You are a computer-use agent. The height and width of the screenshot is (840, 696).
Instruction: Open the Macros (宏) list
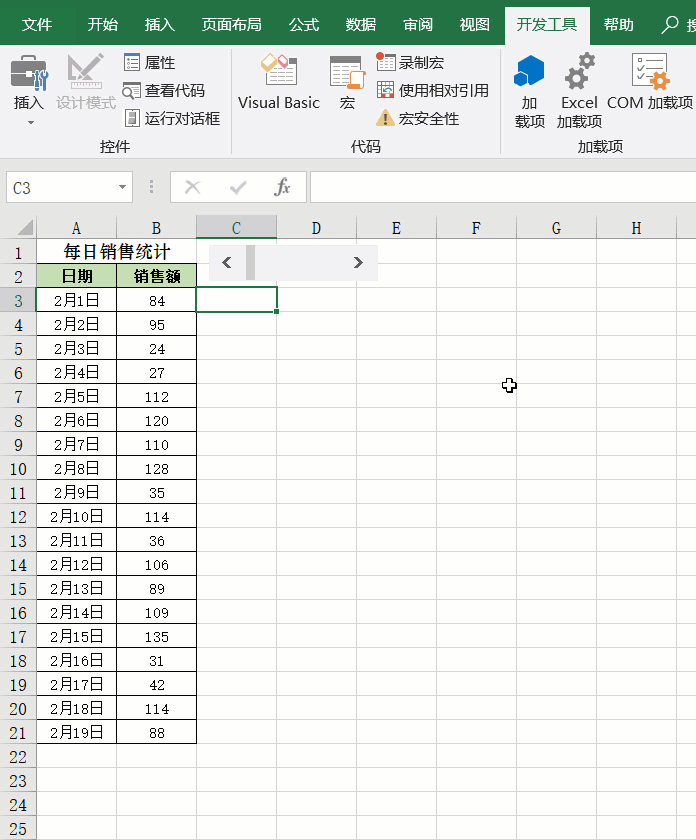click(x=347, y=81)
